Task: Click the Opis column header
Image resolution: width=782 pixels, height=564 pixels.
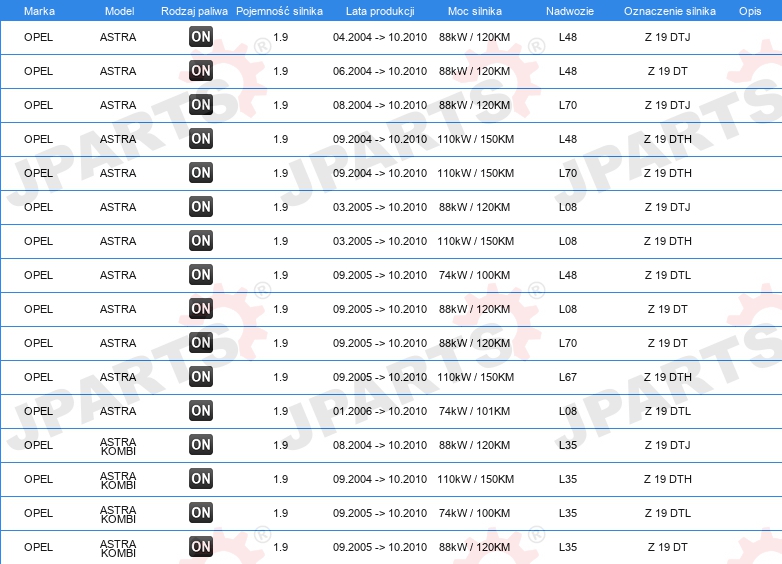Action: pyautogui.click(x=750, y=11)
